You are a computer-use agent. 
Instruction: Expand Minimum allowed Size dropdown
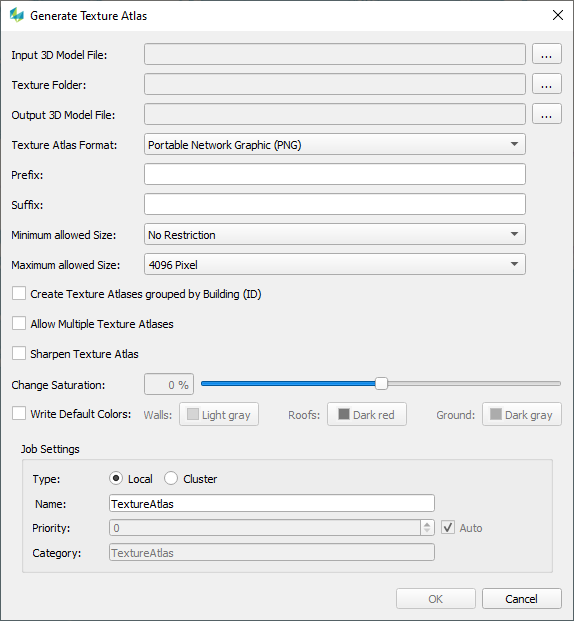click(x=335, y=234)
